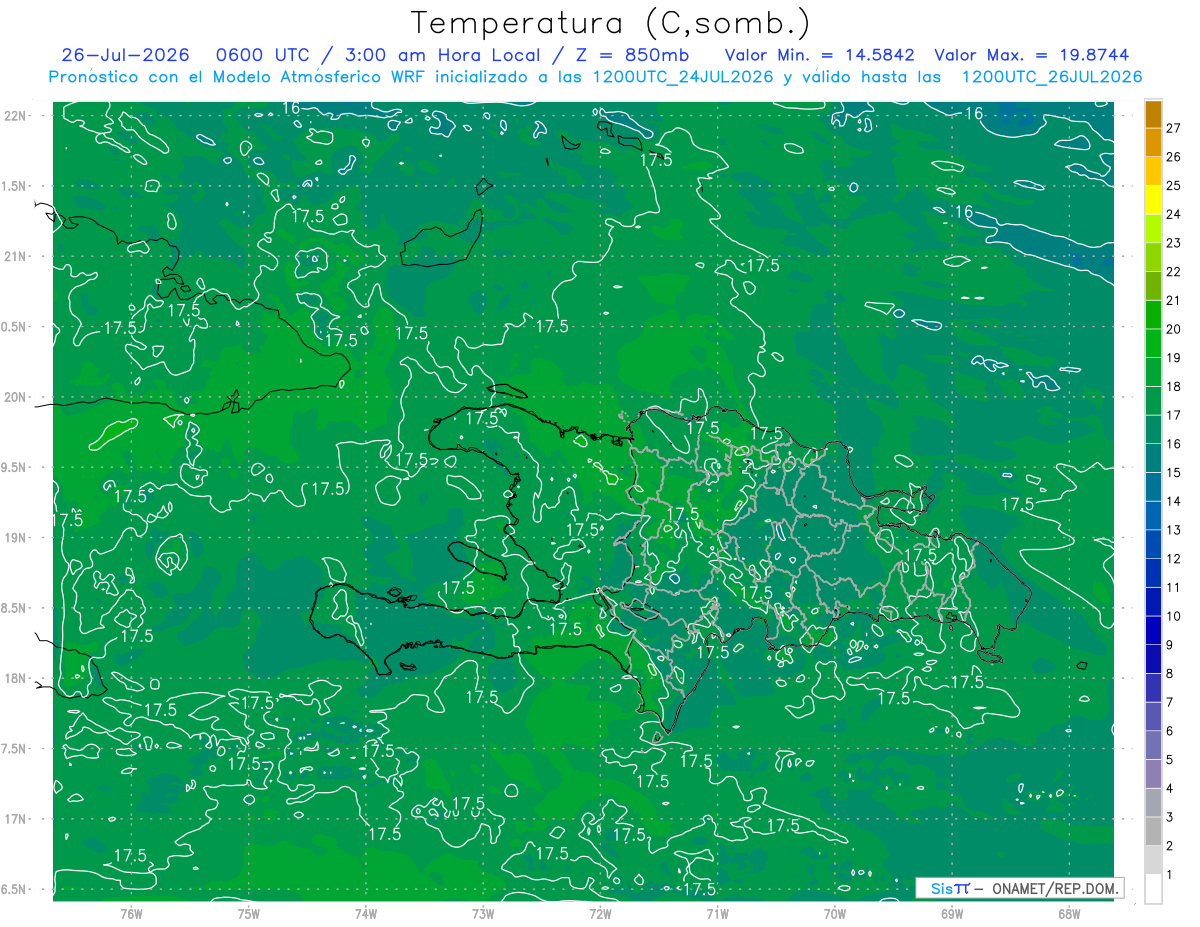Click the truncated latitude label '9.5N'

click(x=15, y=467)
